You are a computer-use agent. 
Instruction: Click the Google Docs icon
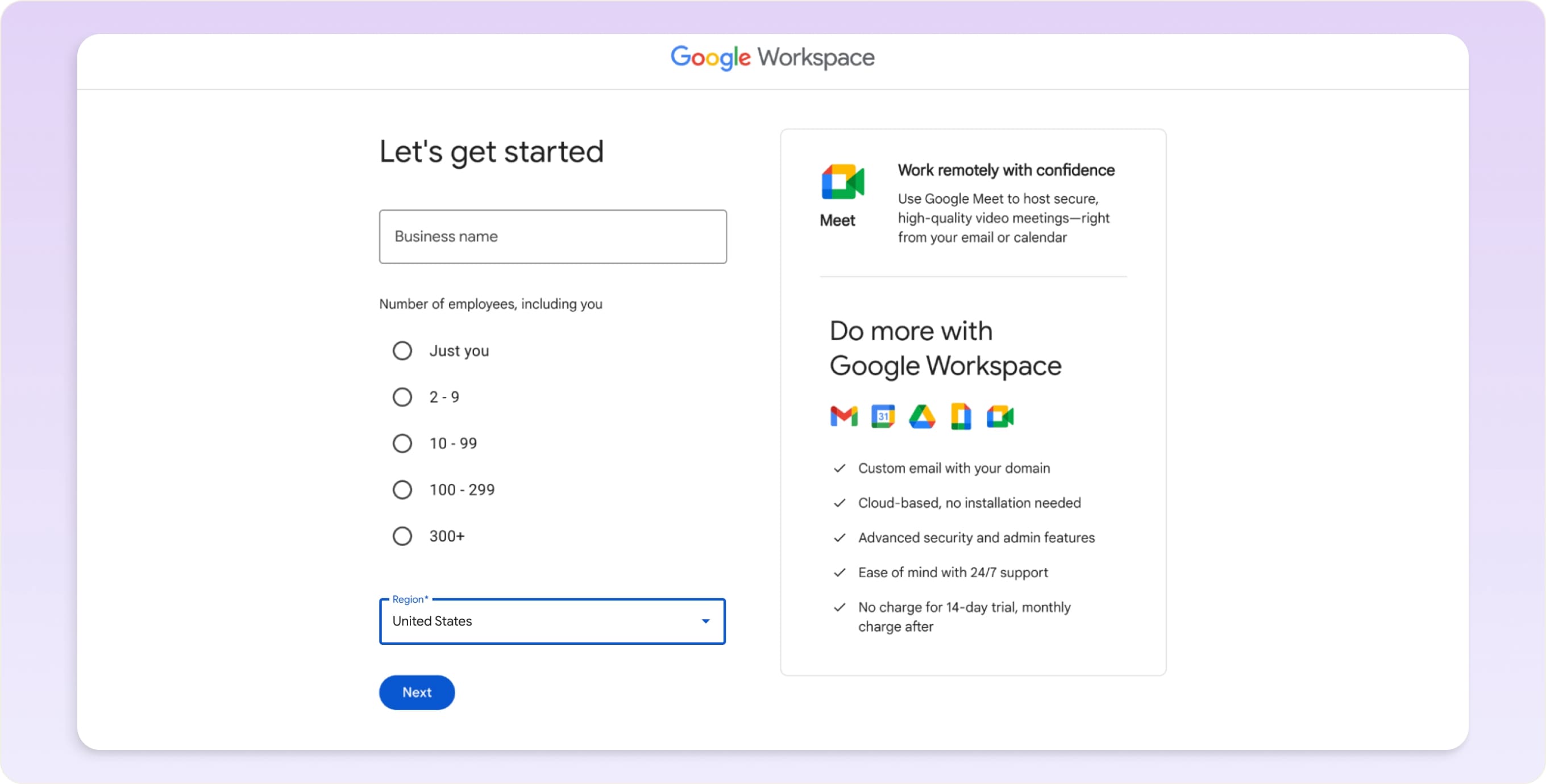click(961, 416)
